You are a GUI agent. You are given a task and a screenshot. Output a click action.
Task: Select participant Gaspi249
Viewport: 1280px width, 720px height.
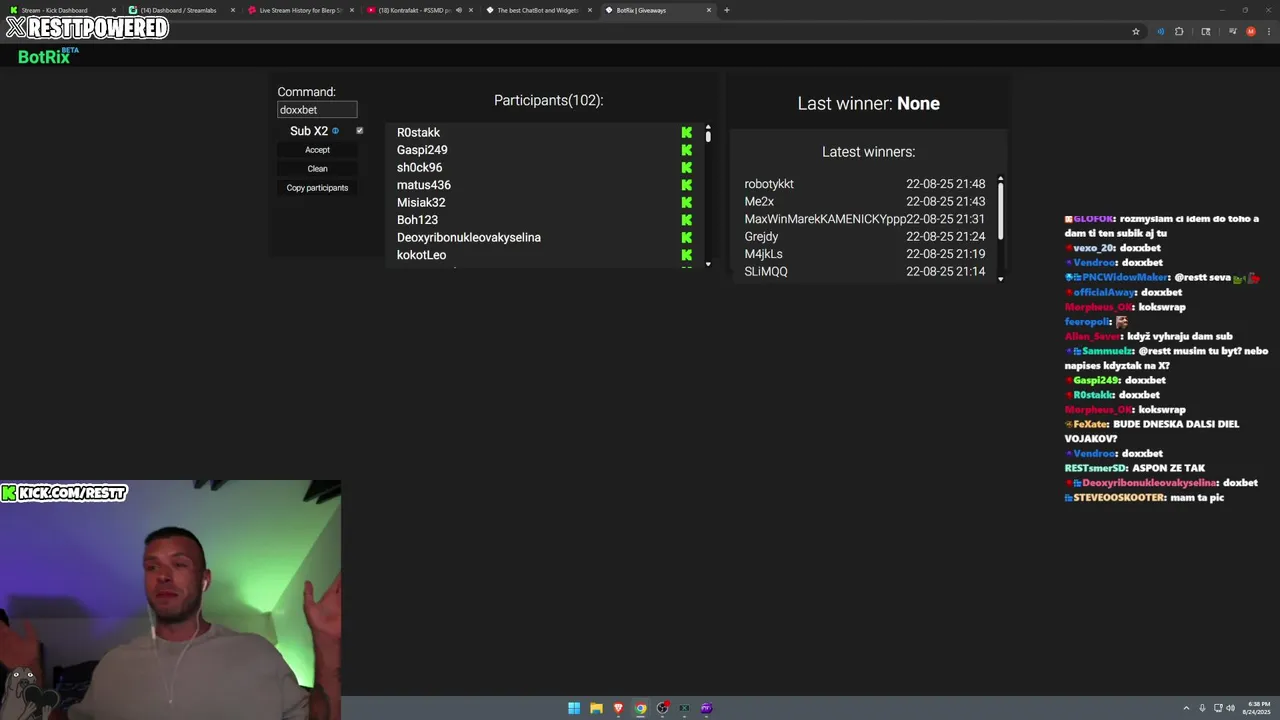(422, 150)
